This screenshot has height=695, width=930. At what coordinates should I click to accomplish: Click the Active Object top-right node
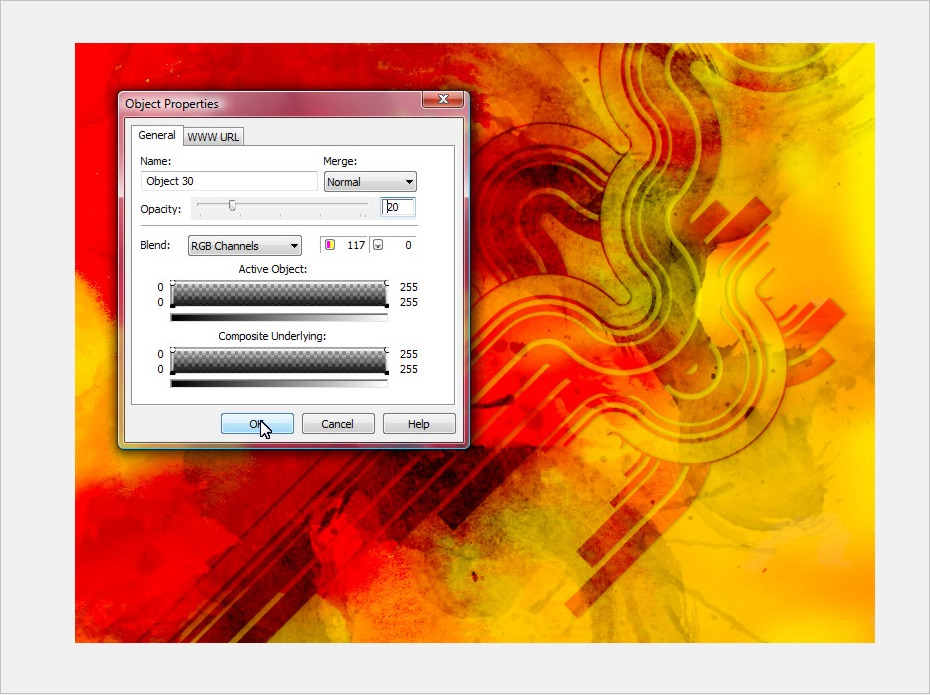click(386, 283)
